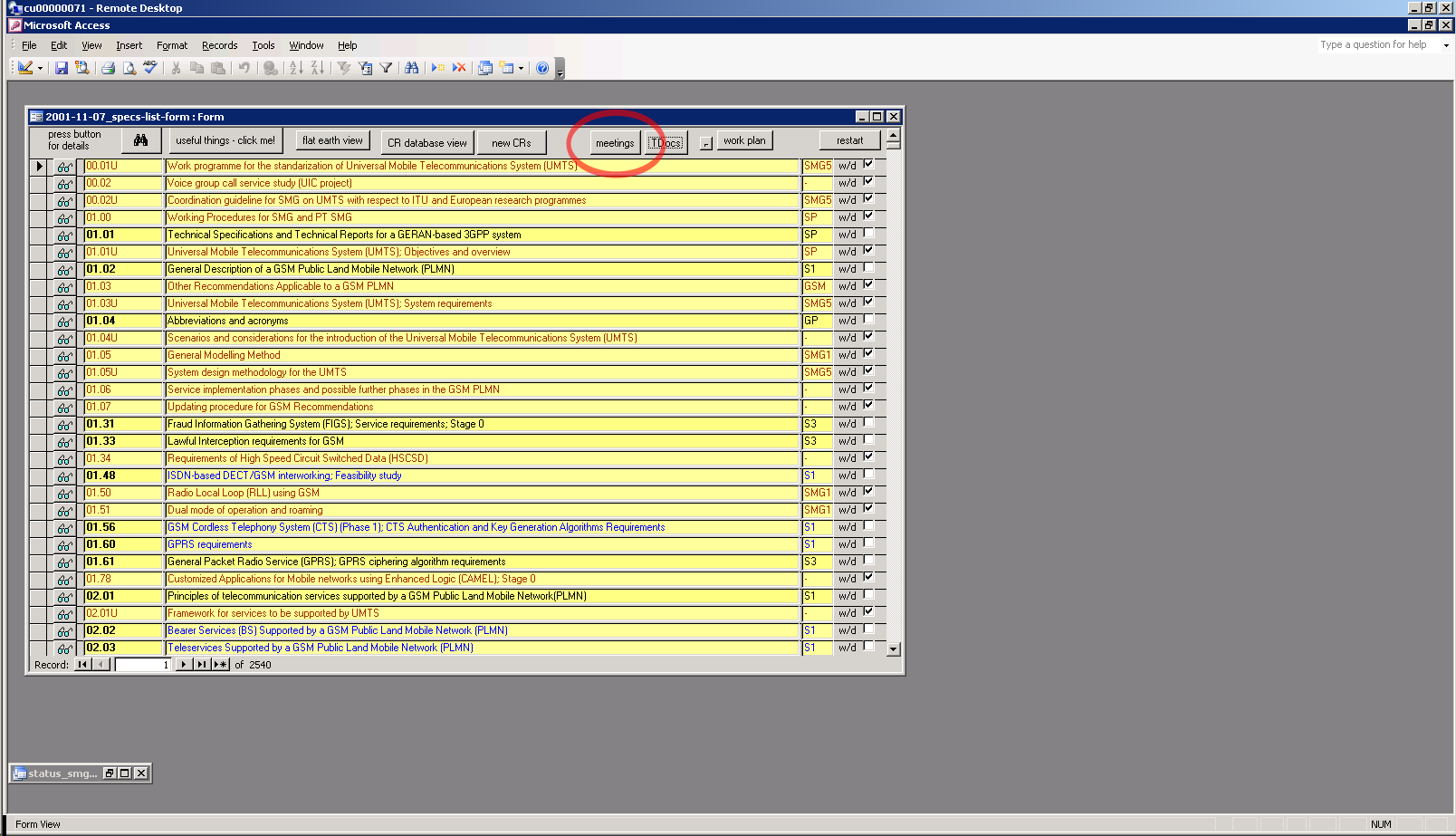Click the Find binoculars toolbar icon
This screenshot has width=1456, height=836.
point(412,68)
